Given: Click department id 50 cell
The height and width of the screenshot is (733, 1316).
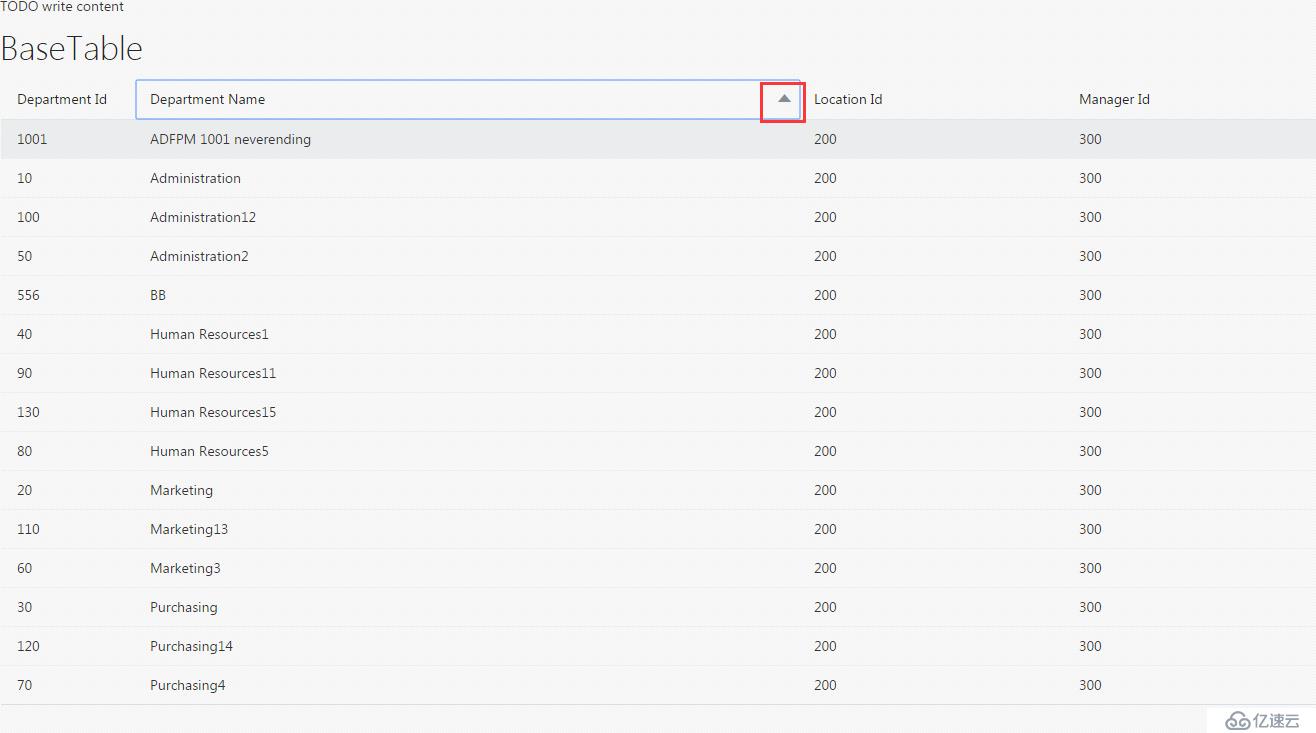Looking at the screenshot, I should [x=24, y=256].
